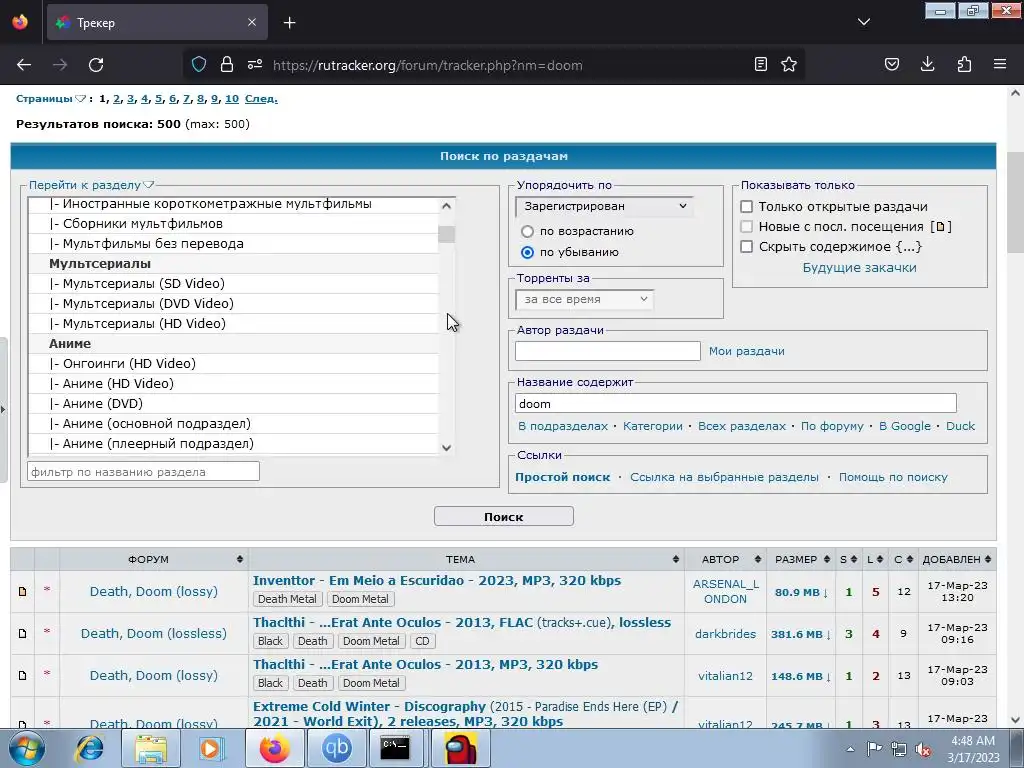Click the Простой поиск link
The image size is (1024, 768).
(562, 477)
